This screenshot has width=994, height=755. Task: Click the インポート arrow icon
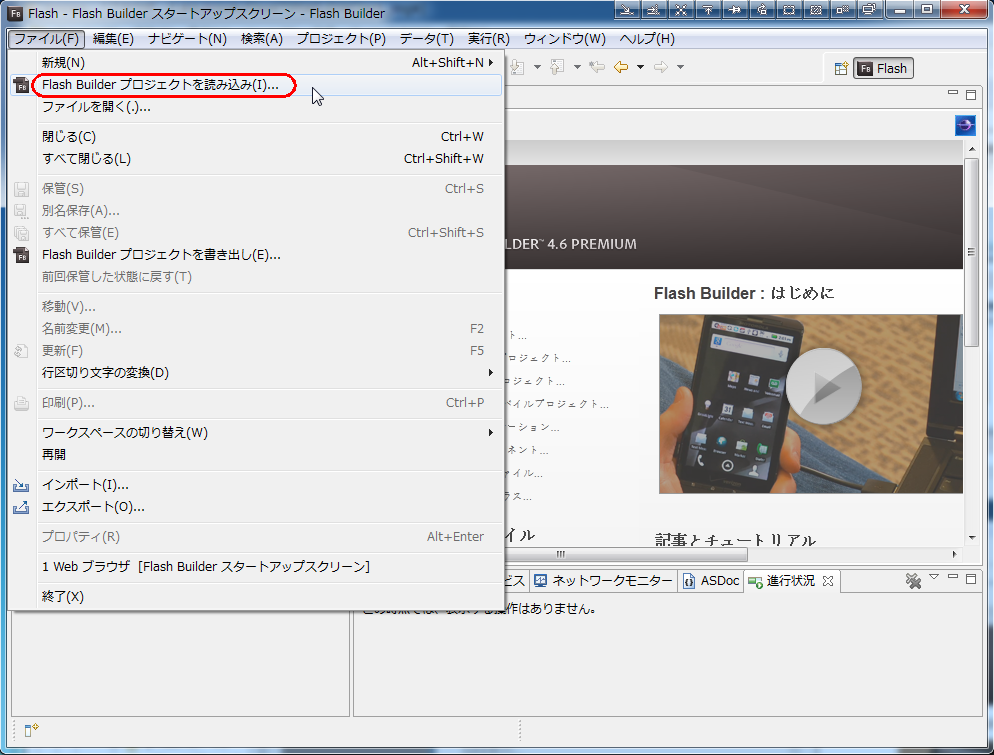tap(21, 485)
